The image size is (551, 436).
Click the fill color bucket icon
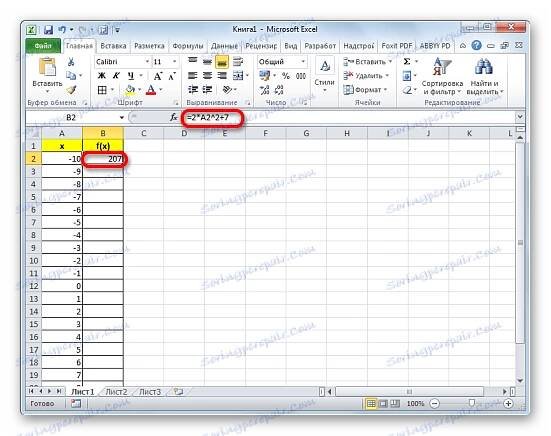(x=130, y=90)
